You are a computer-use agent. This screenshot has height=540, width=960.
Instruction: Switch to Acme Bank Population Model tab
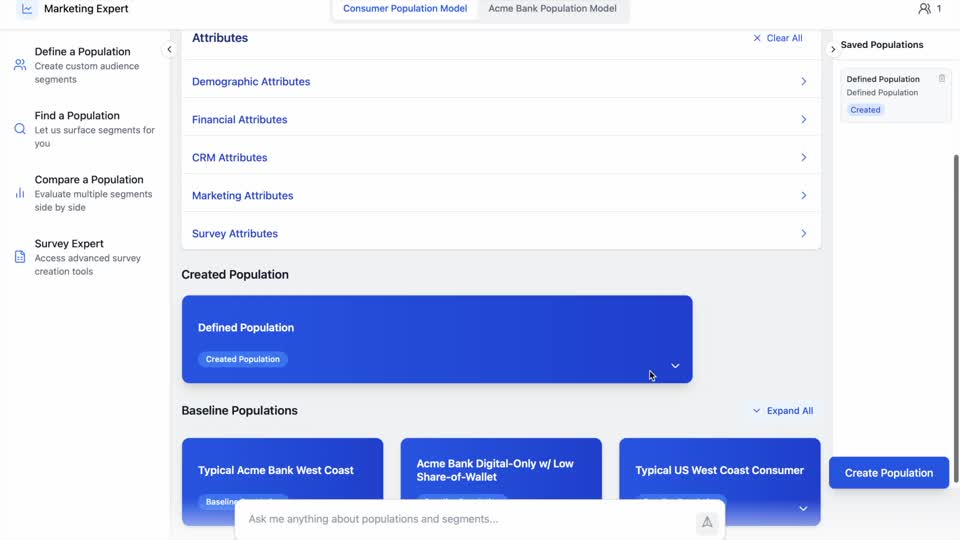coord(552,9)
